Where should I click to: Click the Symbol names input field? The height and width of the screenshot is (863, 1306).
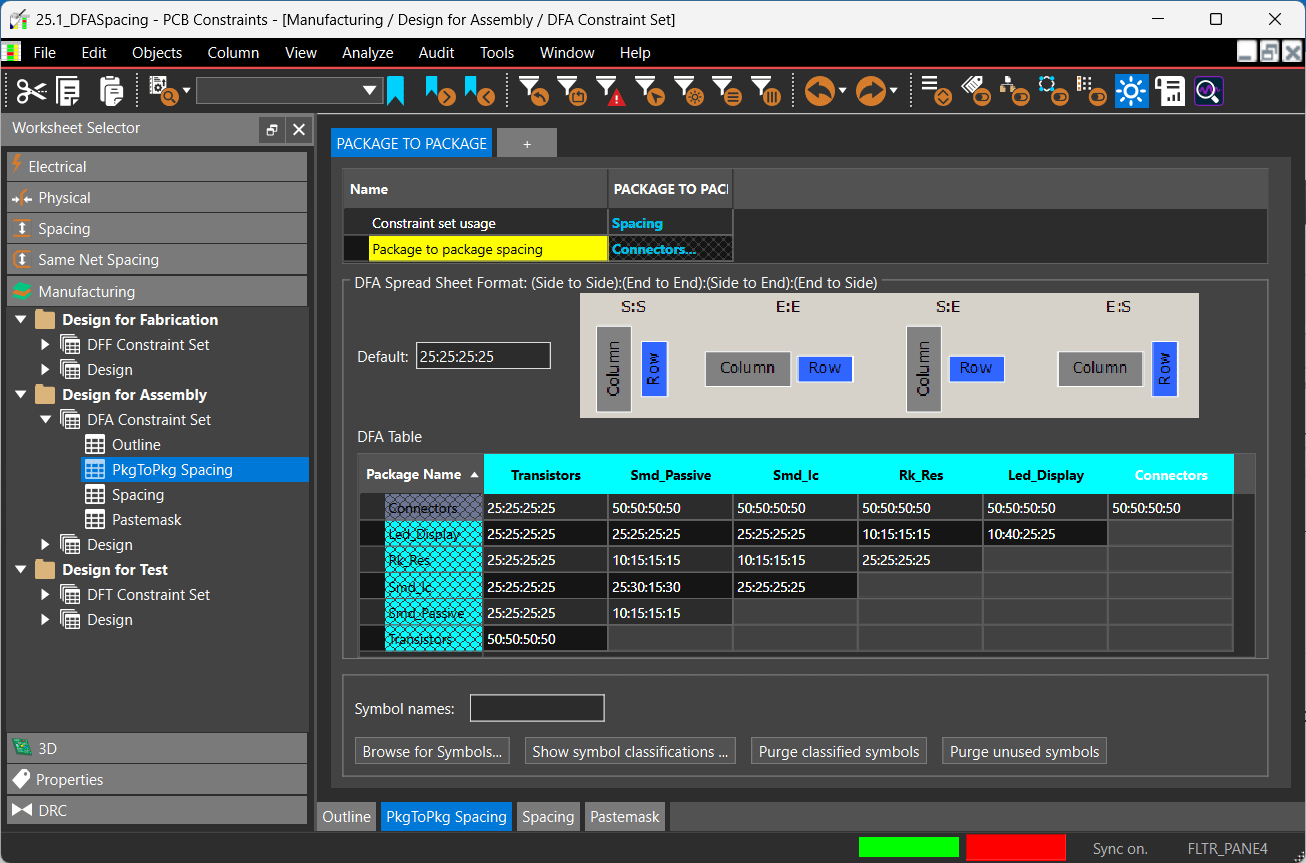537,709
